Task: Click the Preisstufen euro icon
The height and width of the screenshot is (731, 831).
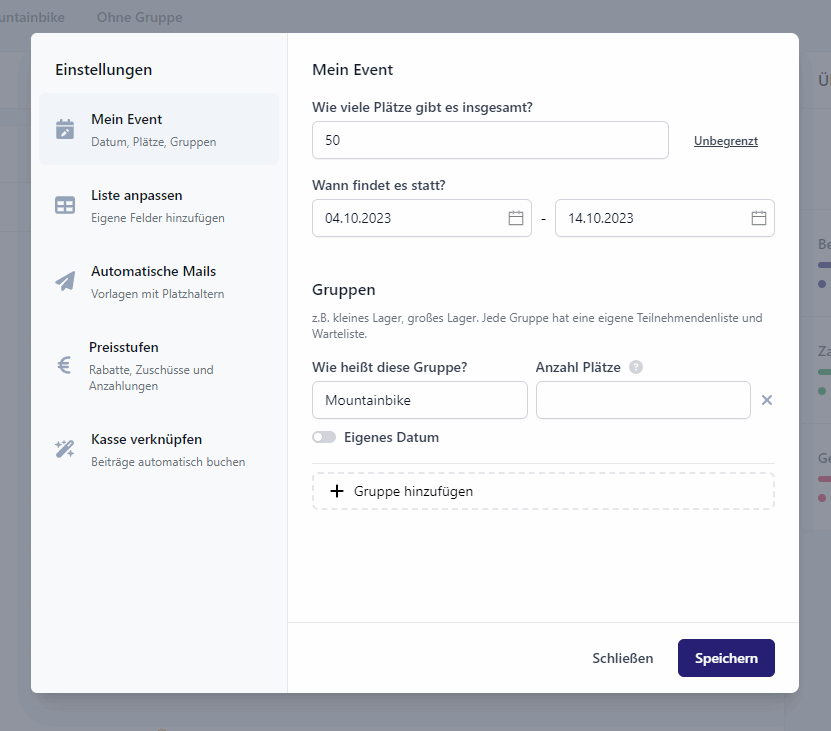Action: click(64, 365)
